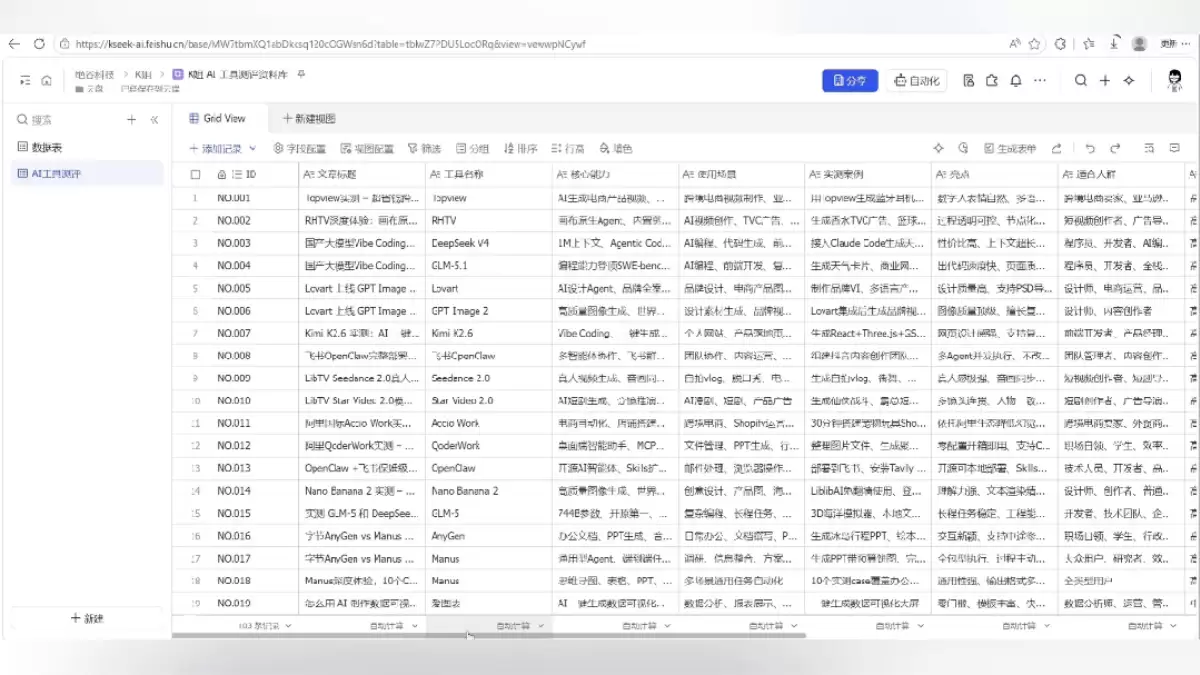The height and width of the screenshot is (675, 1200).
Task: Click the 工具名称 column header
Action: (x=488, y=174)
